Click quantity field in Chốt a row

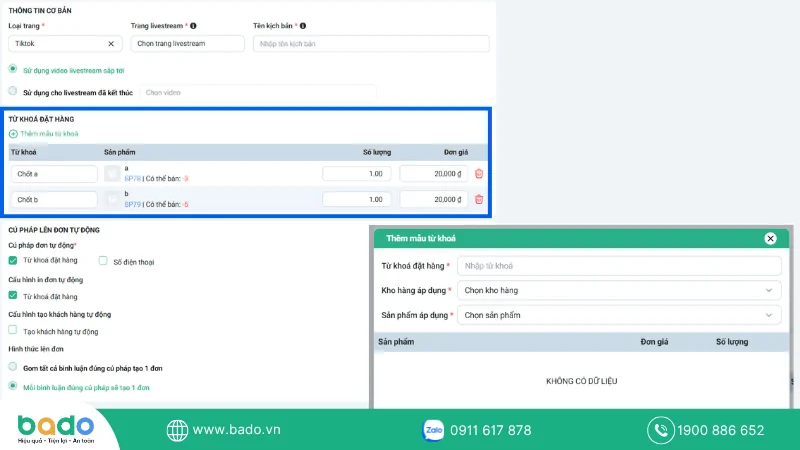tap(357, 174)
